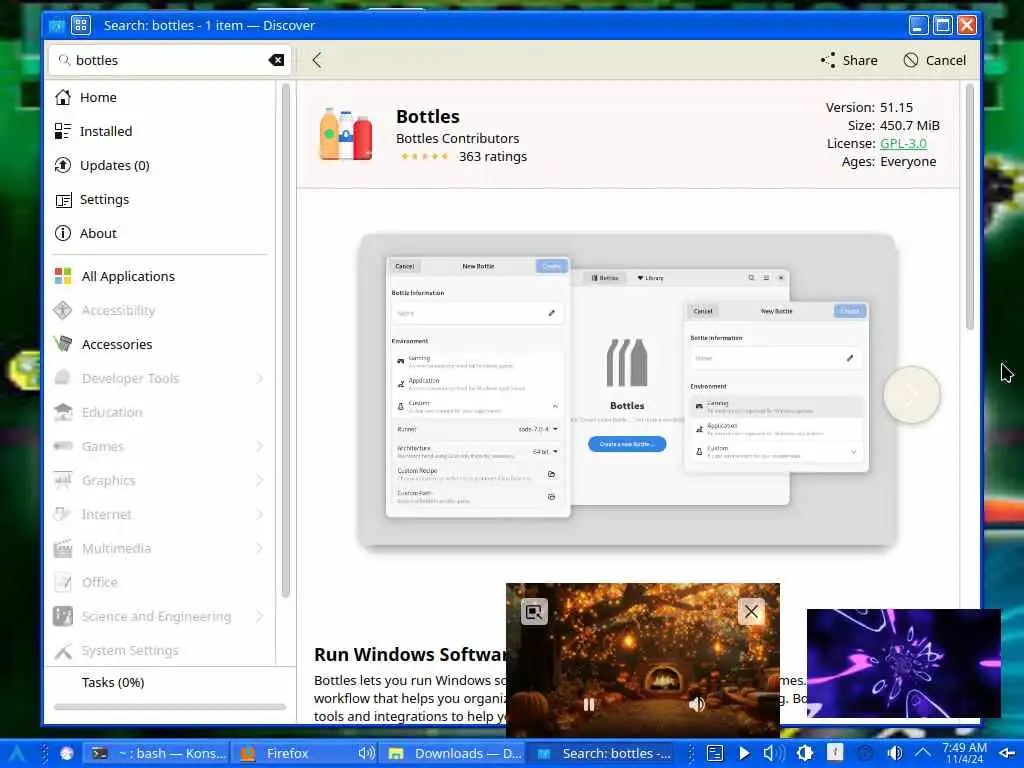Open the Bottles screenshot preview

pyautogui.click(x=627, y=390)
